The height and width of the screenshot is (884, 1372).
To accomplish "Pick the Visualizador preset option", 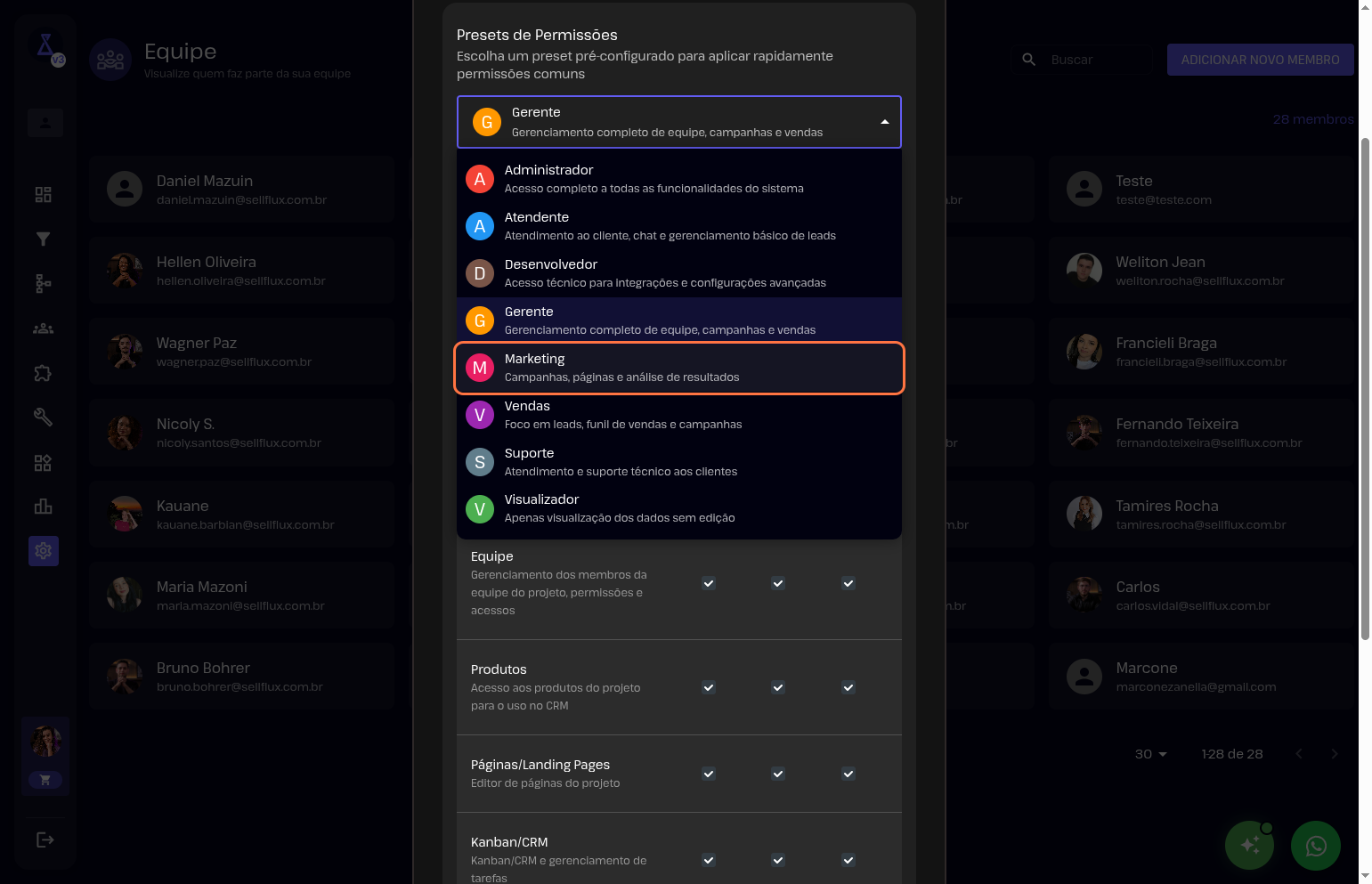I will pos(678,508).
